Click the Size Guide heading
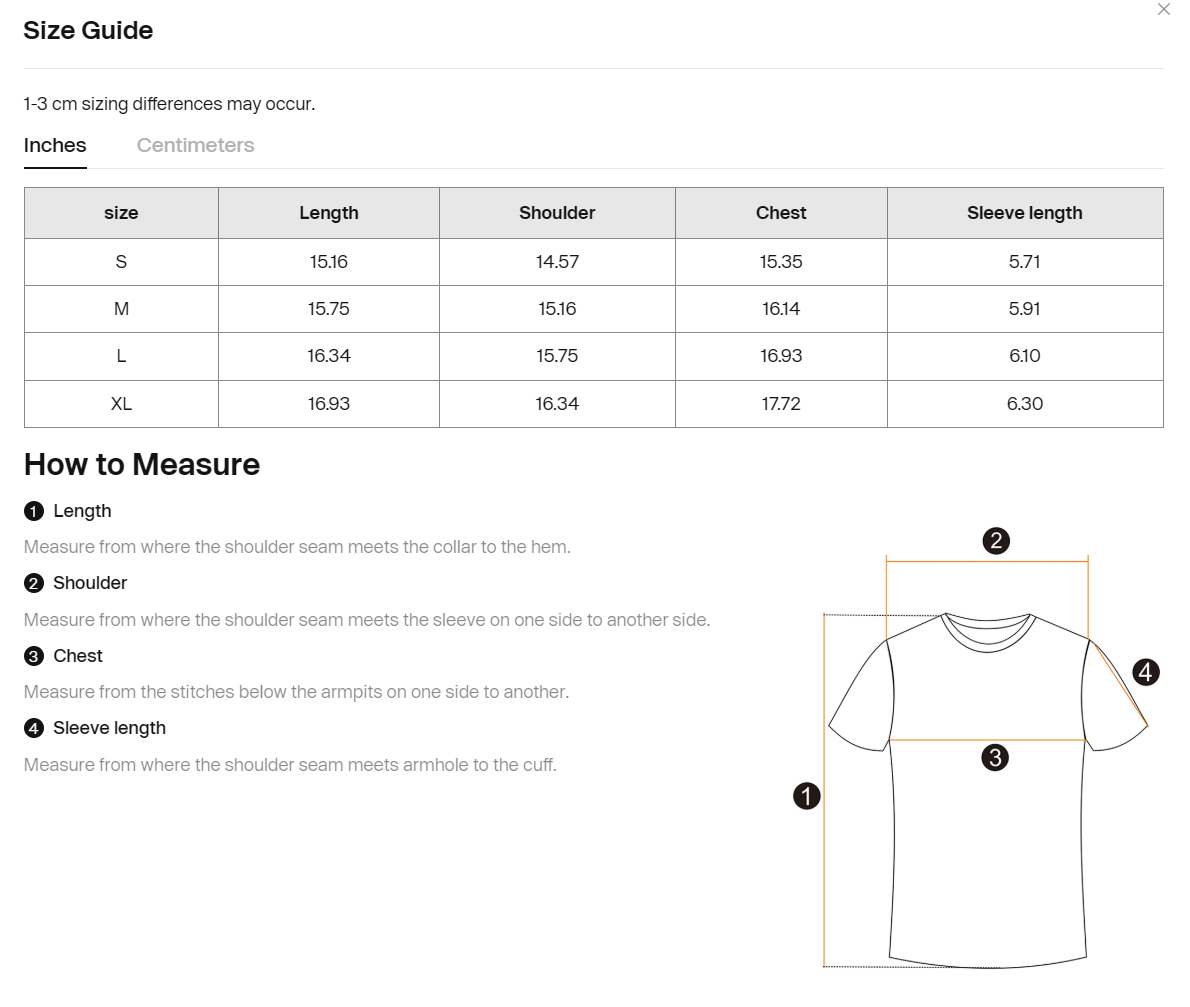The height and width of the screenshot is (1007, 1190). click(x=88, y=30)
